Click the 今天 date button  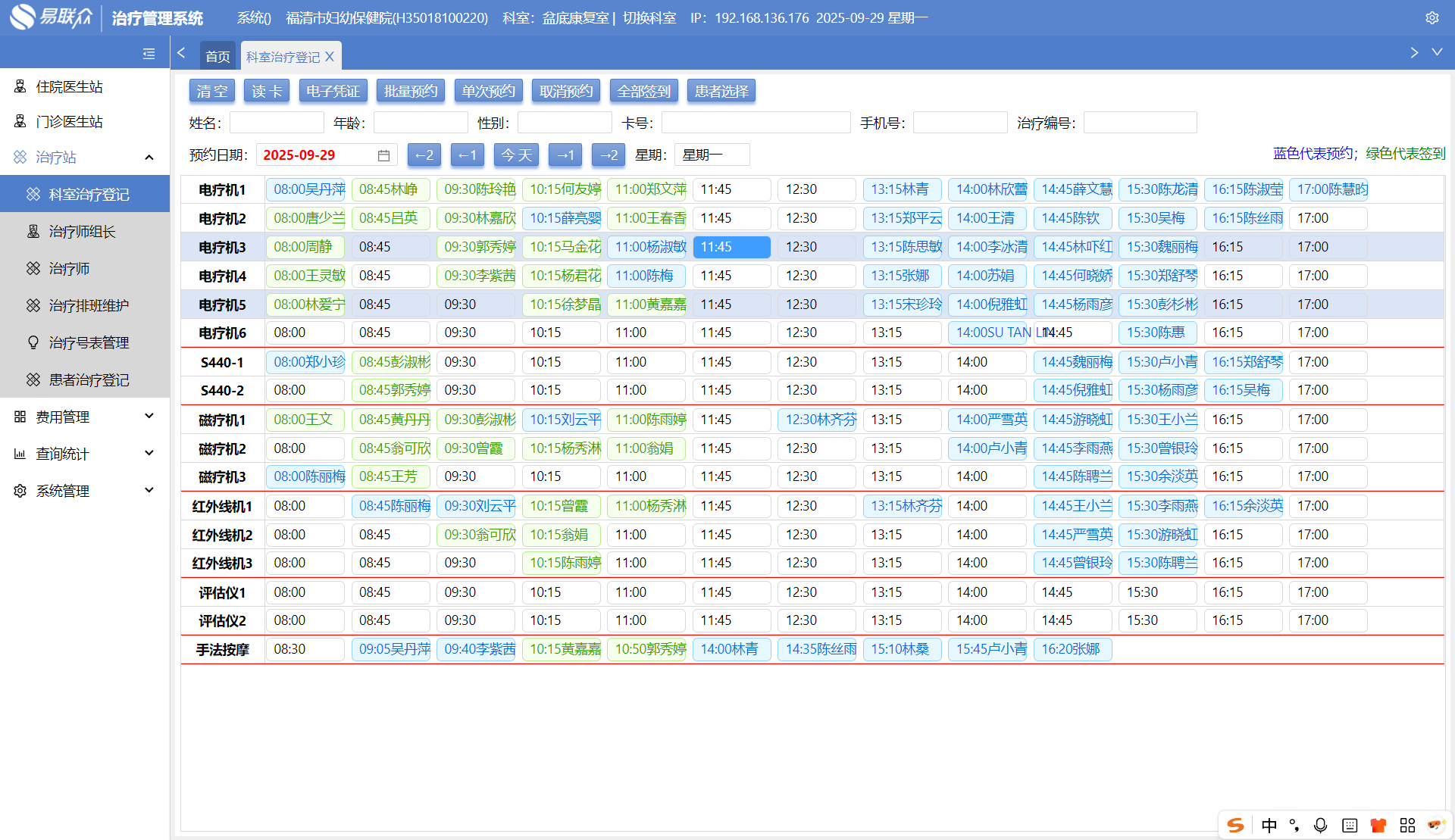(x=517, y=155)
